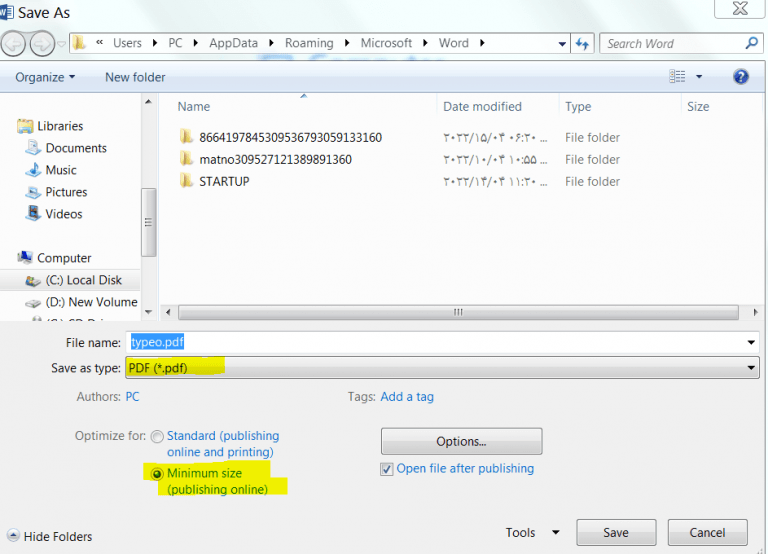768x554 pixels.
Task: Uncheck Open file after publishing
Action: point(387,468)
